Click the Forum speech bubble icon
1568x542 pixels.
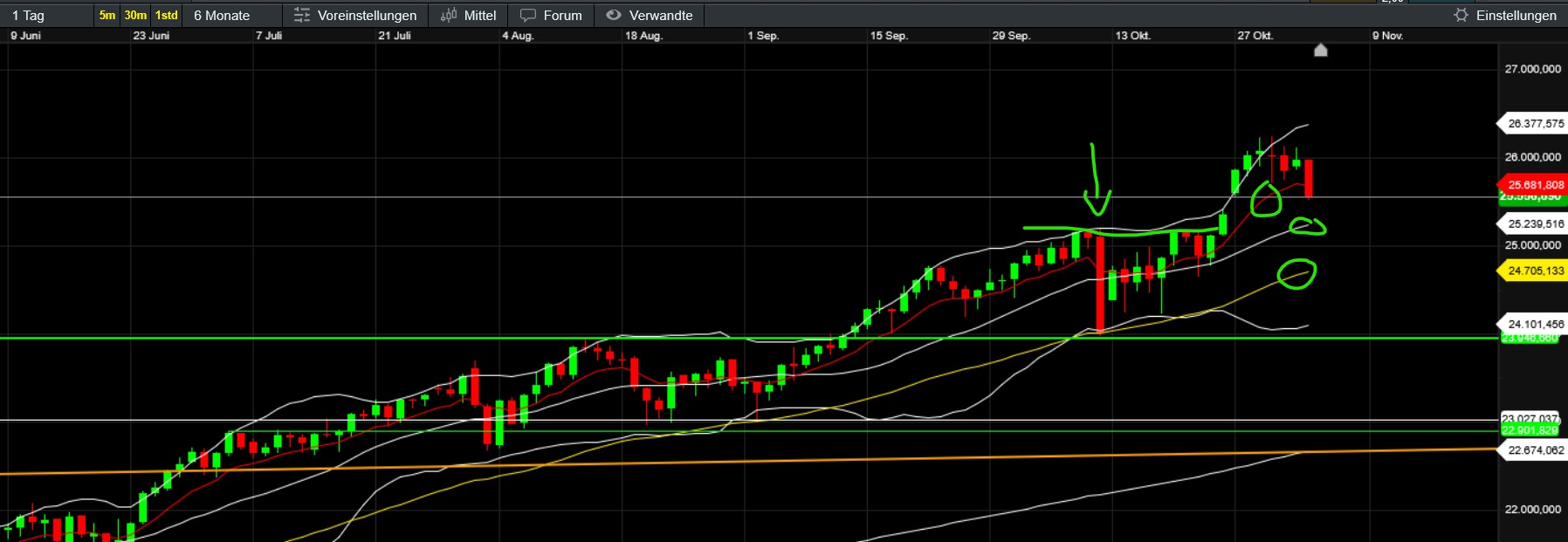tap(528, 16)
